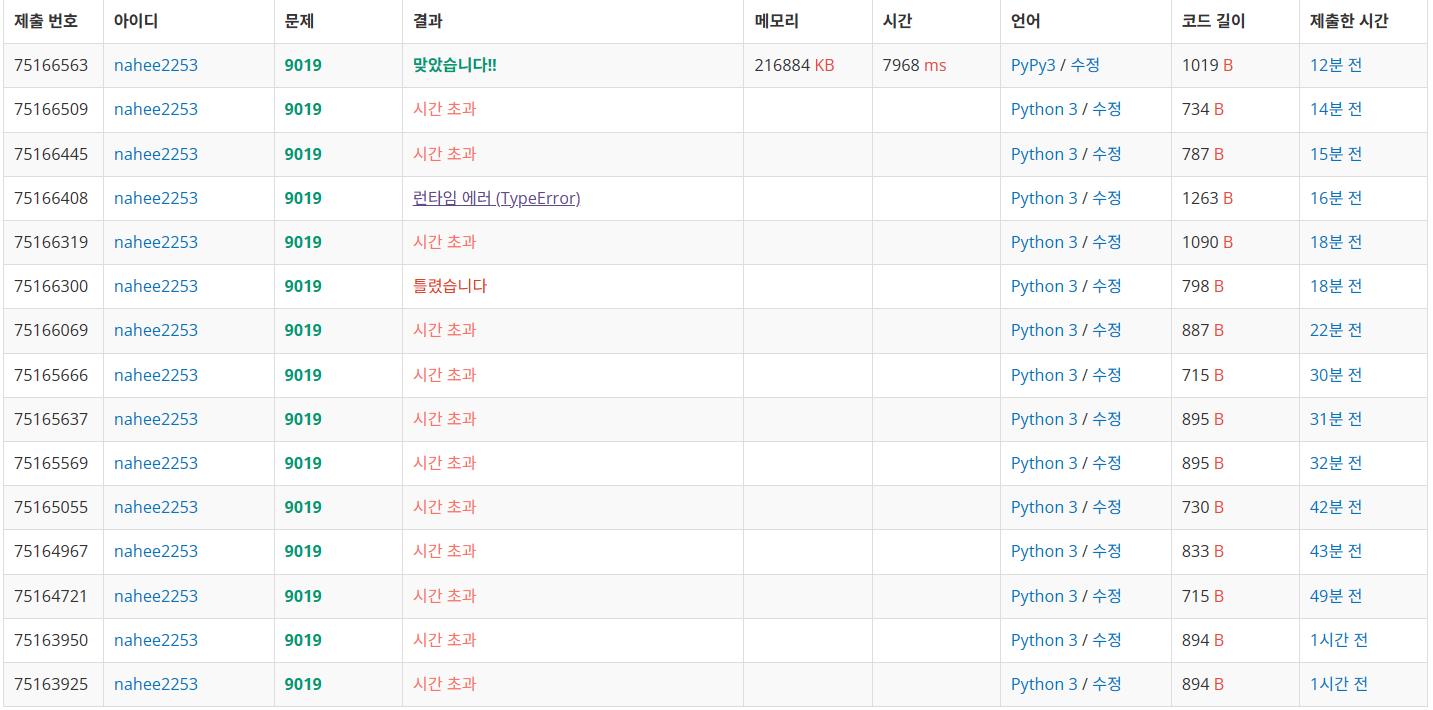Image resolution: width=1433 pixels, height=710 pixels.
Task: Click the 메모리 column header
Action: click(776, 21)
